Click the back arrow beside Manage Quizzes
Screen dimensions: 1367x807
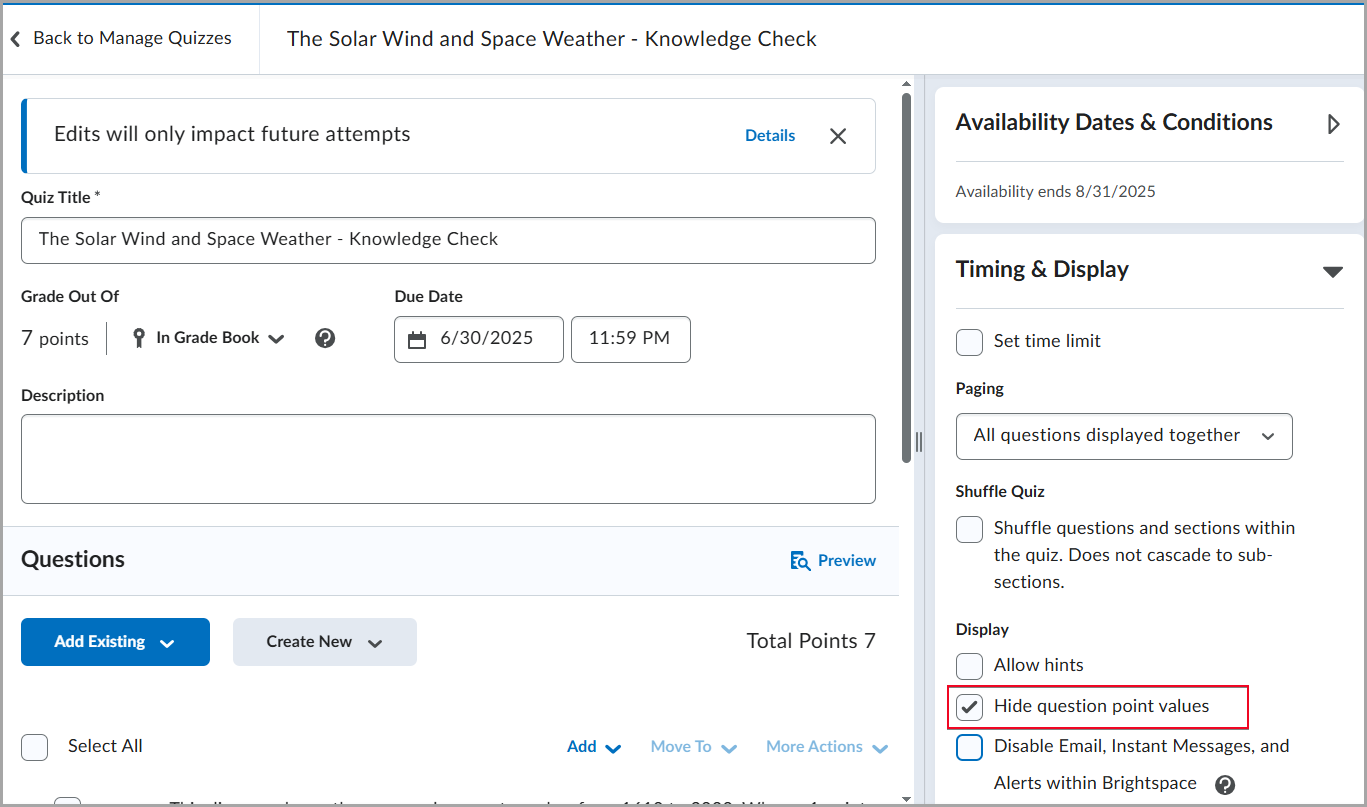pyautogui.click(x=15, y=37)
